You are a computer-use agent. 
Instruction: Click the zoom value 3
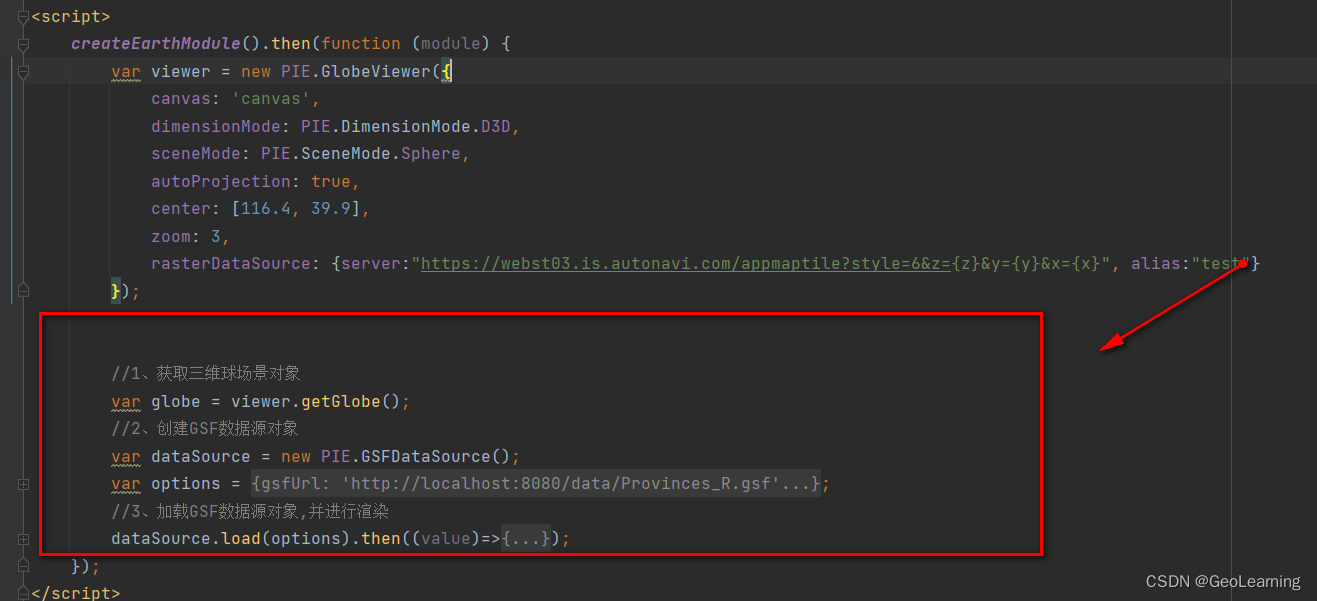(216, 237)
